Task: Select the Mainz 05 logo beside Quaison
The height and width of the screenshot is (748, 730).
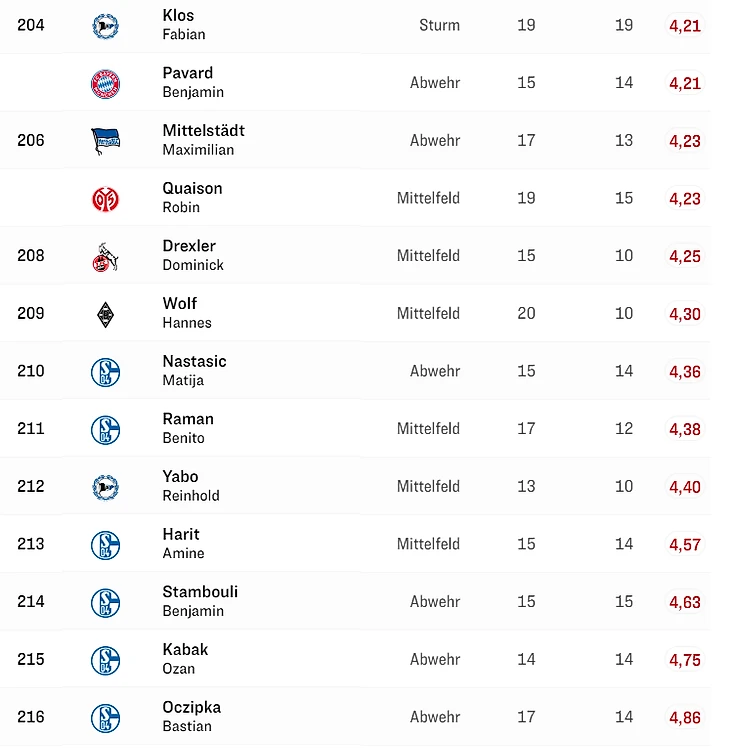Action: [x=105, y=199]
